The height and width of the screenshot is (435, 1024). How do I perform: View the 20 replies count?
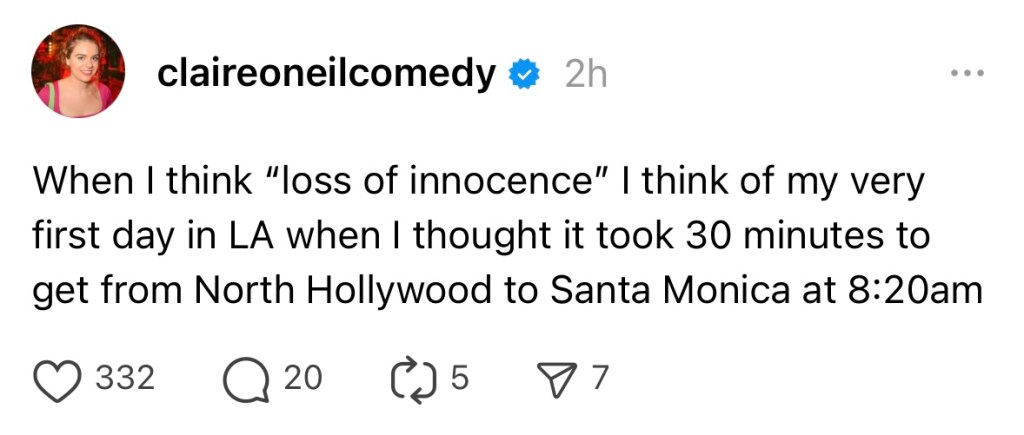(303, 378)
